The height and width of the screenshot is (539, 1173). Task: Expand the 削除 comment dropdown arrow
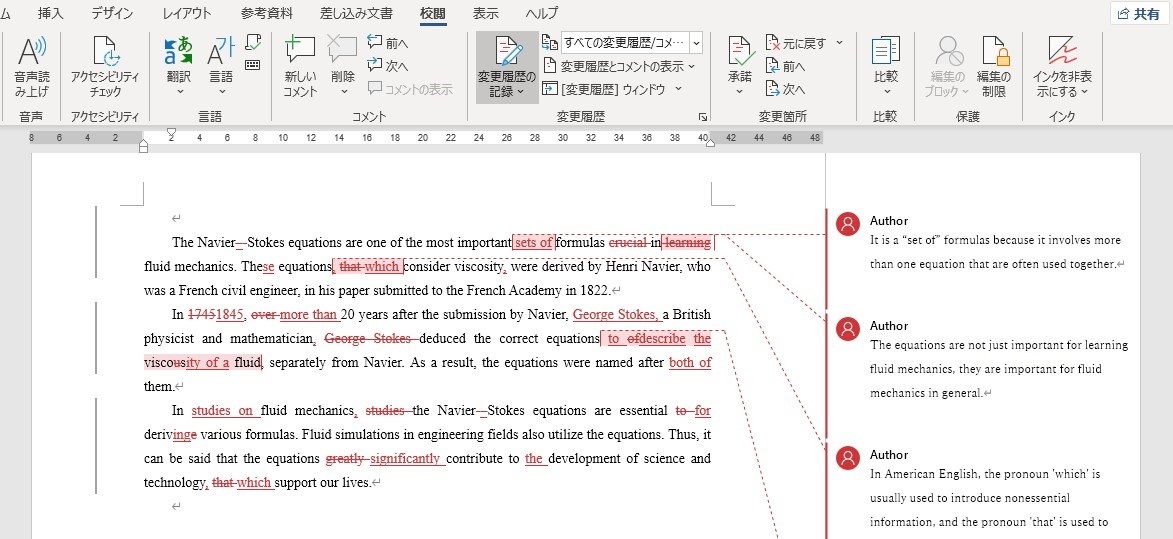click(343, 92)
